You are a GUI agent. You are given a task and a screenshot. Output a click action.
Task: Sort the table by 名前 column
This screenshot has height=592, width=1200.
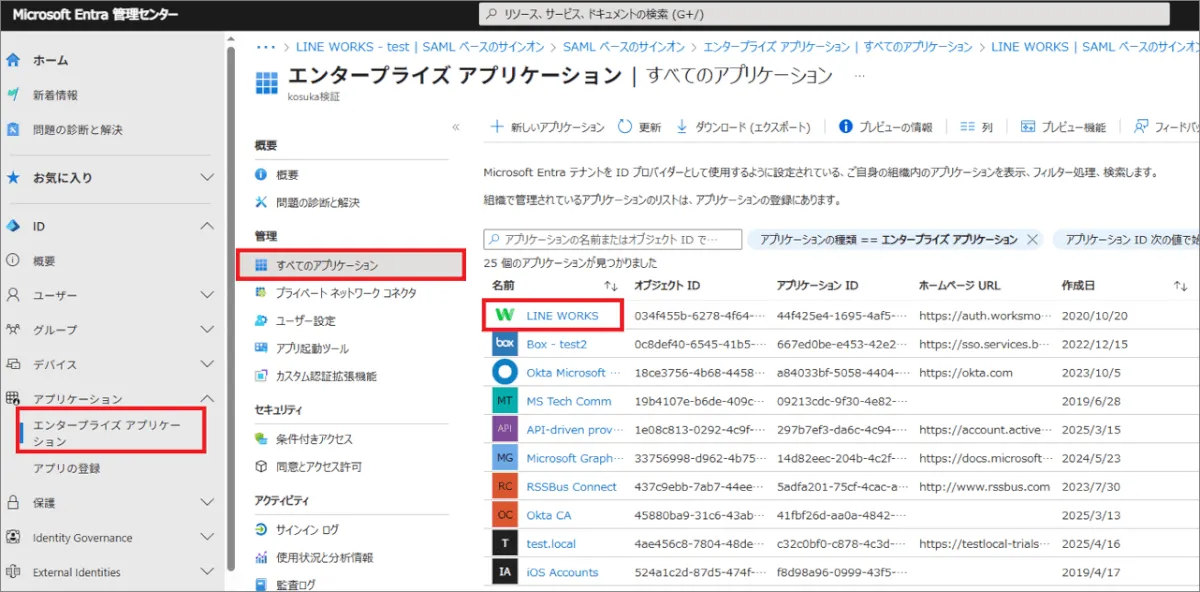coord(501,286)
